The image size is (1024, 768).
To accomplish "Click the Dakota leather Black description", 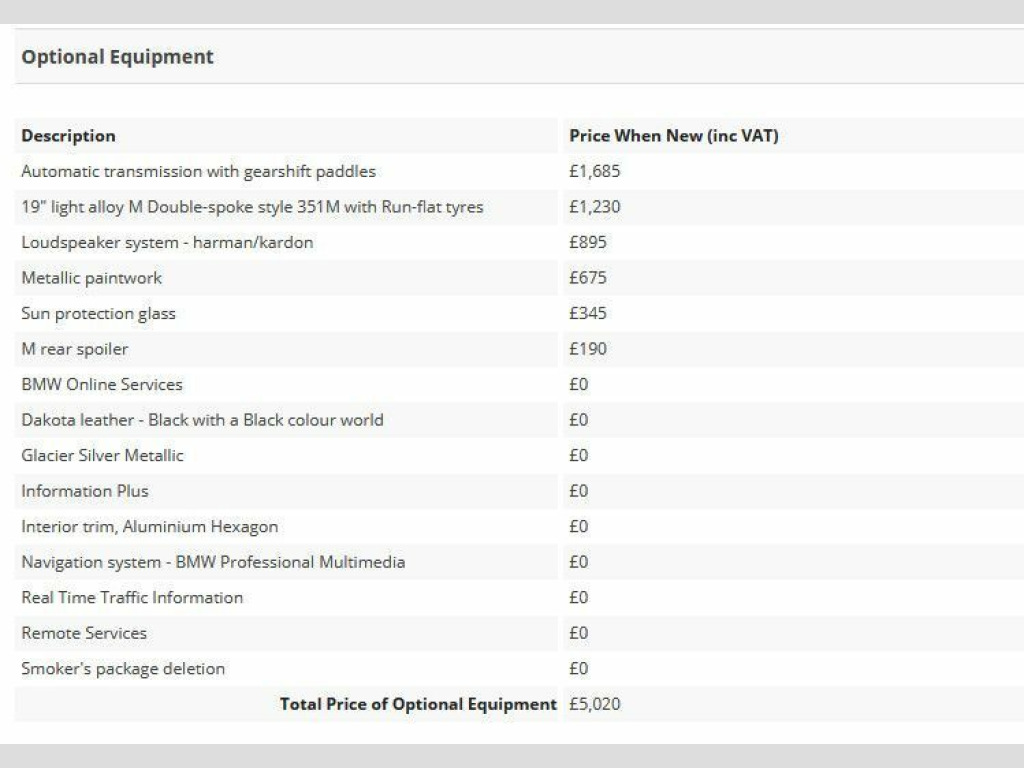I will [x=202, y=420].
